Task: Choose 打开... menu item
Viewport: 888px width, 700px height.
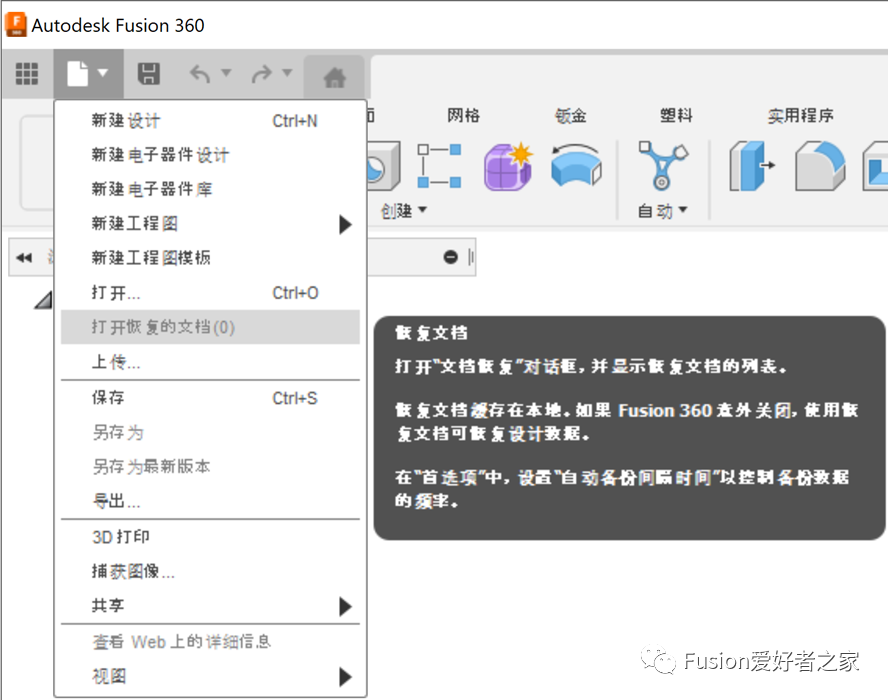Action: [210, 293]
